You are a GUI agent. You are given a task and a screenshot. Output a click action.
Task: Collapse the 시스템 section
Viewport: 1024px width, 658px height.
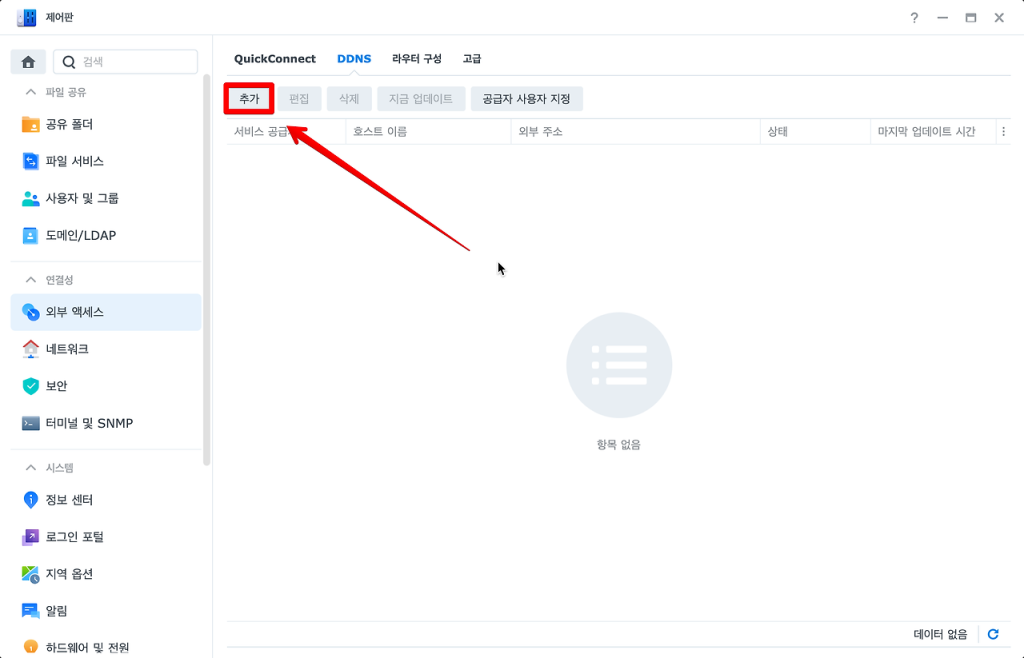pyautogui.click(x=31, y=467)
